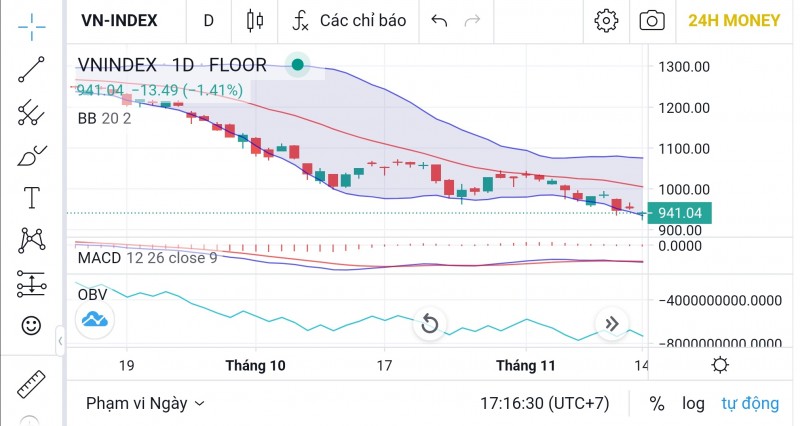Viewport: 800px width, 426px height.
Task: Expand the Phạm vi Ngày date range dropdown
Action: (x=145, y=404)
